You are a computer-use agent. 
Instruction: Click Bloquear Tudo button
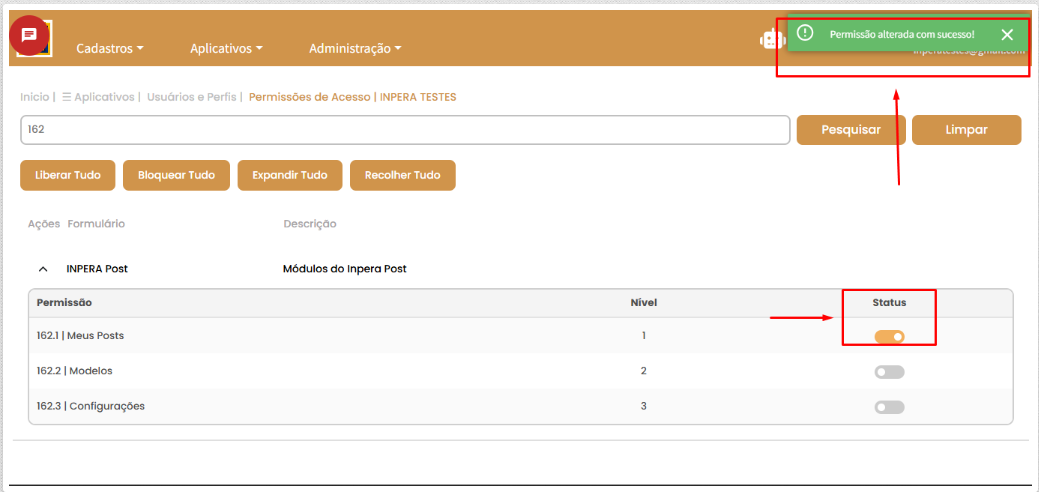[x=176, y=176]
